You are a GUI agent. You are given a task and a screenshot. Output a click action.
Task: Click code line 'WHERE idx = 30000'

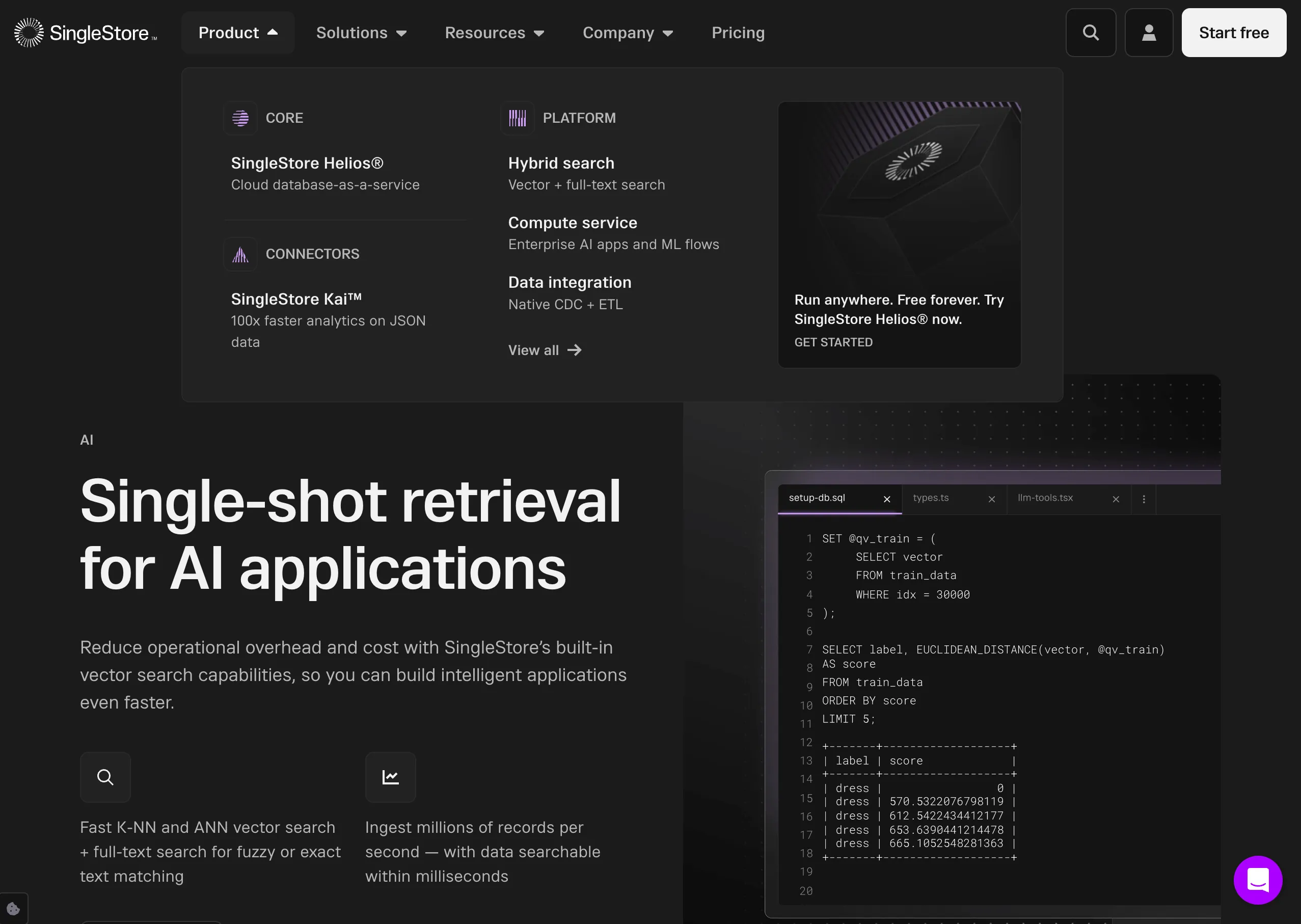pyautogui.click(x=912, y=594)
